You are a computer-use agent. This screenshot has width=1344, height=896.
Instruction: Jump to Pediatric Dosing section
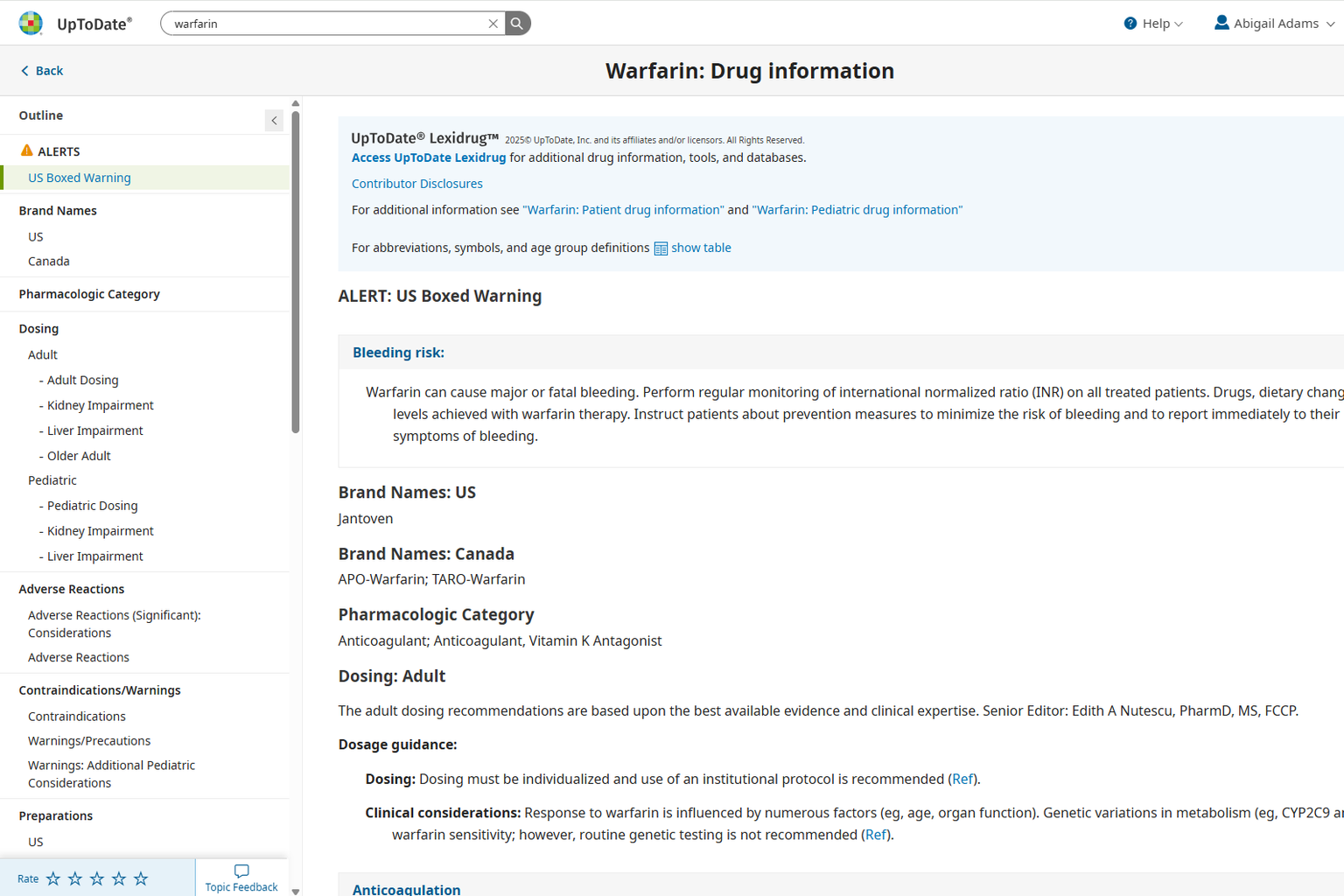click(x=92, y=506)
